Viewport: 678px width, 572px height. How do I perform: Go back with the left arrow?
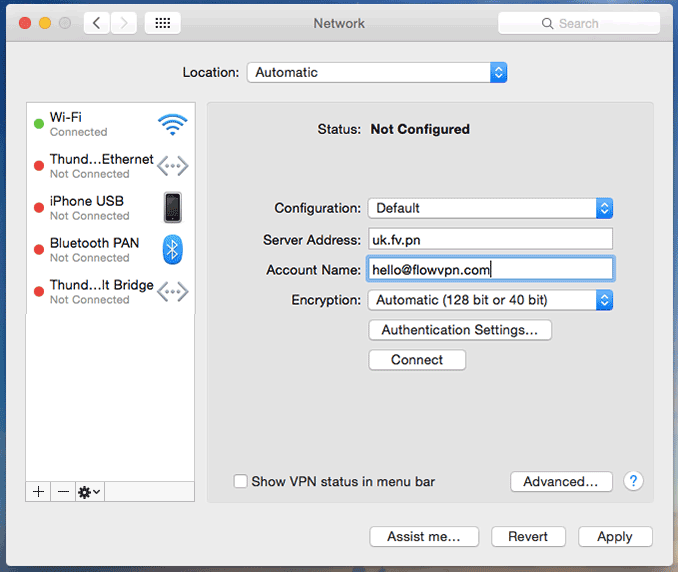96,23
